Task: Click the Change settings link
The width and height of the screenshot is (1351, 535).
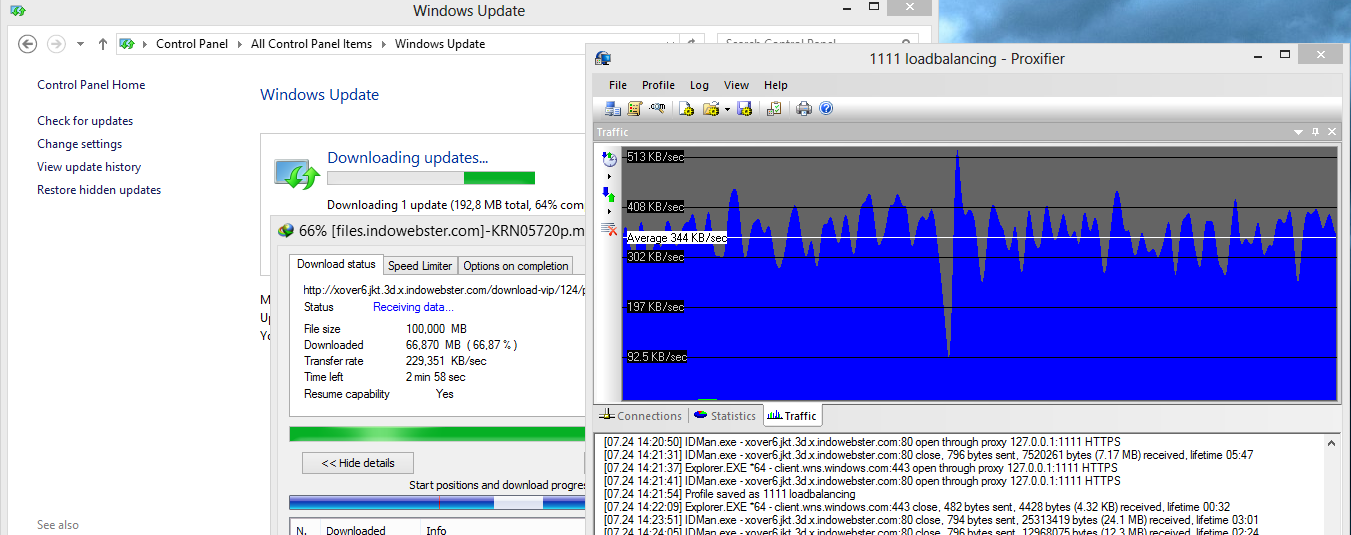Action: pos(79,144)
